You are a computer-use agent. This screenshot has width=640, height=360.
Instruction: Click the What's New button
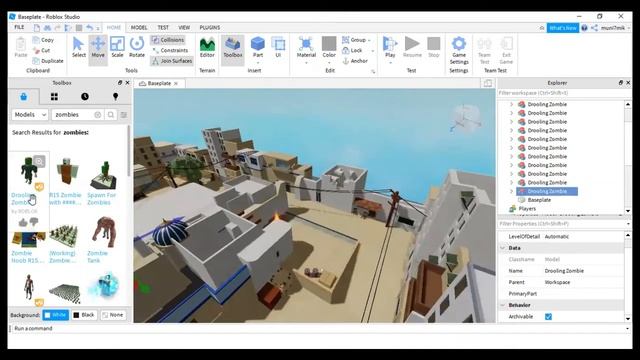[562, 28]
